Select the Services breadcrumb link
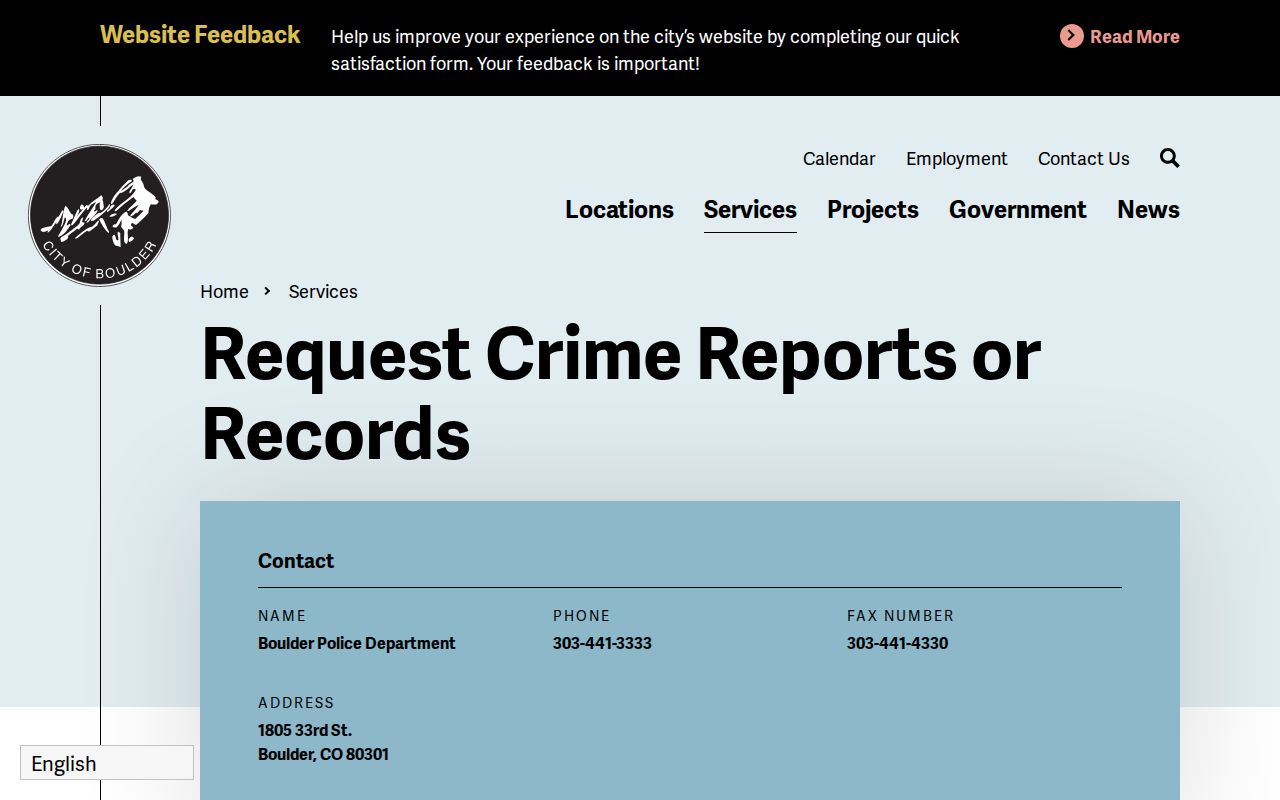Screen dimensions: 1280x800 pyautogui.click(x=323, y=291)
